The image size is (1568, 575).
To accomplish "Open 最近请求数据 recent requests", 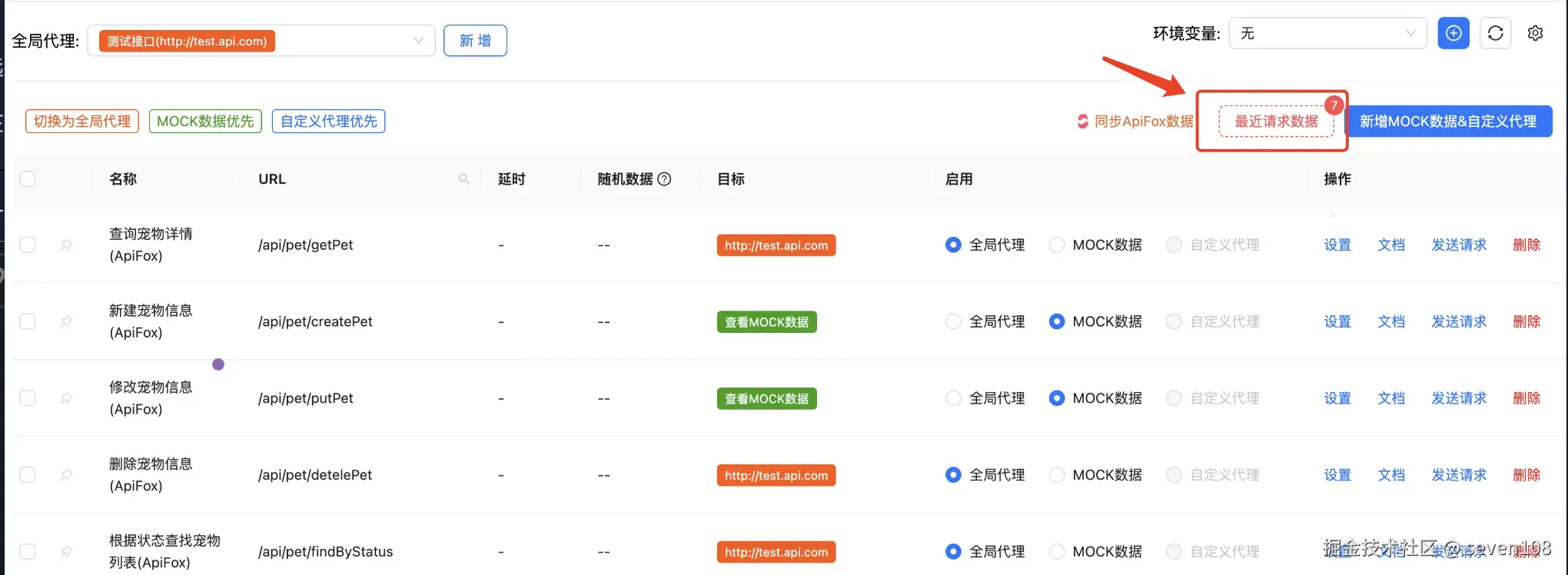I will click(1276, 121).
